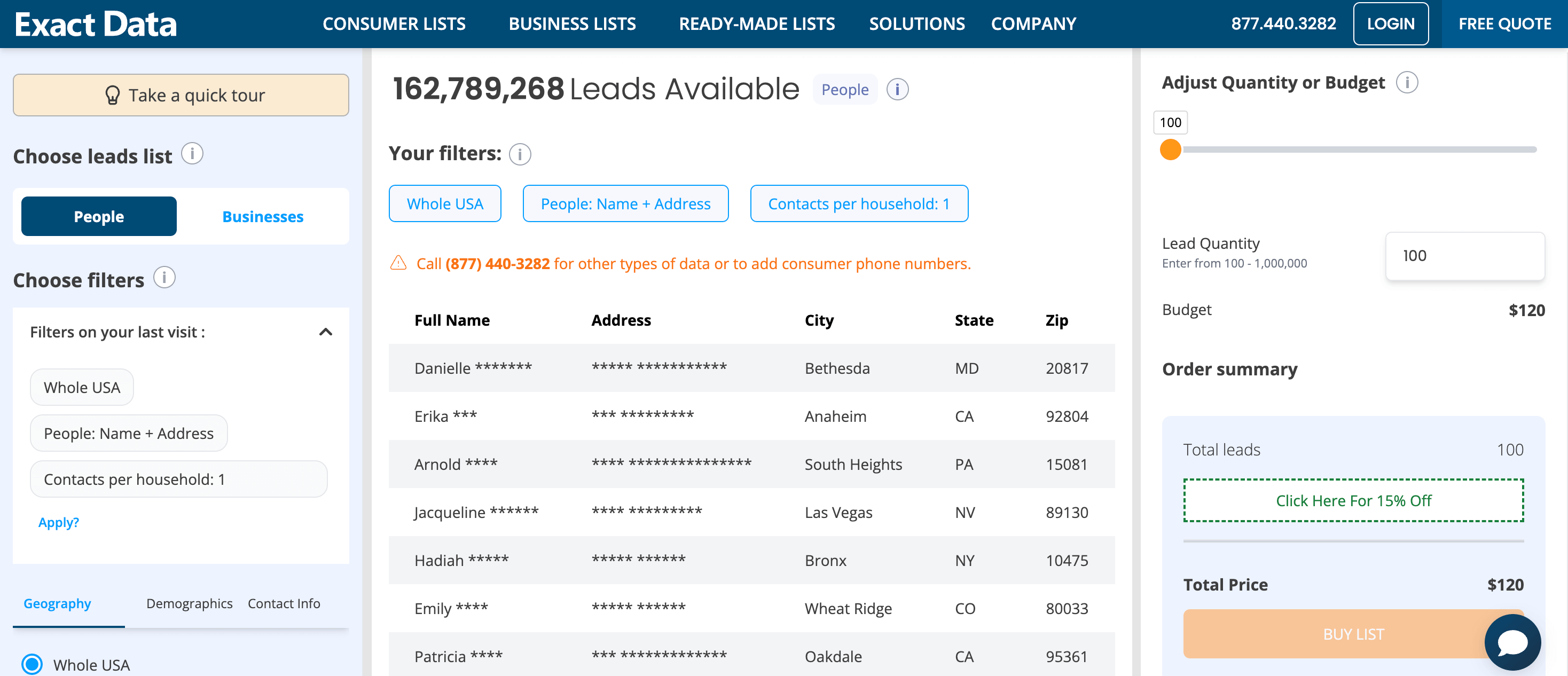
Task: Switch to the Demographics tab
Action: tap(189, 603)
